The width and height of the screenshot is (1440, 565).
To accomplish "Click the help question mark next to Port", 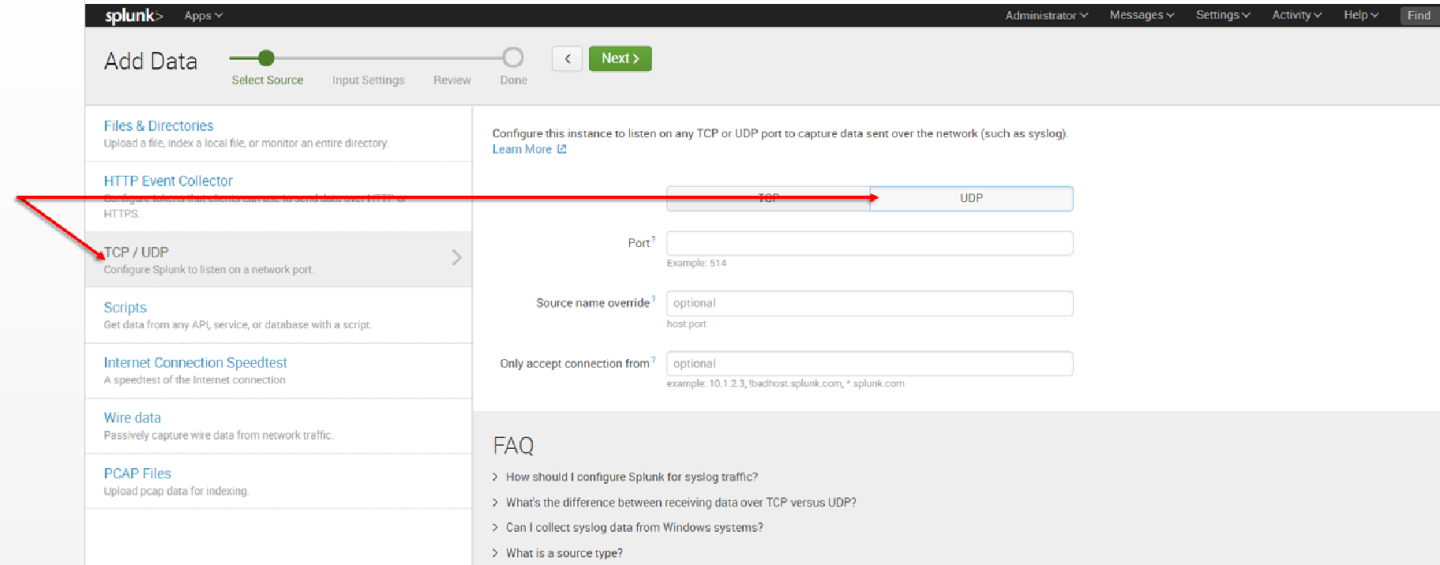I will [654, 240].
